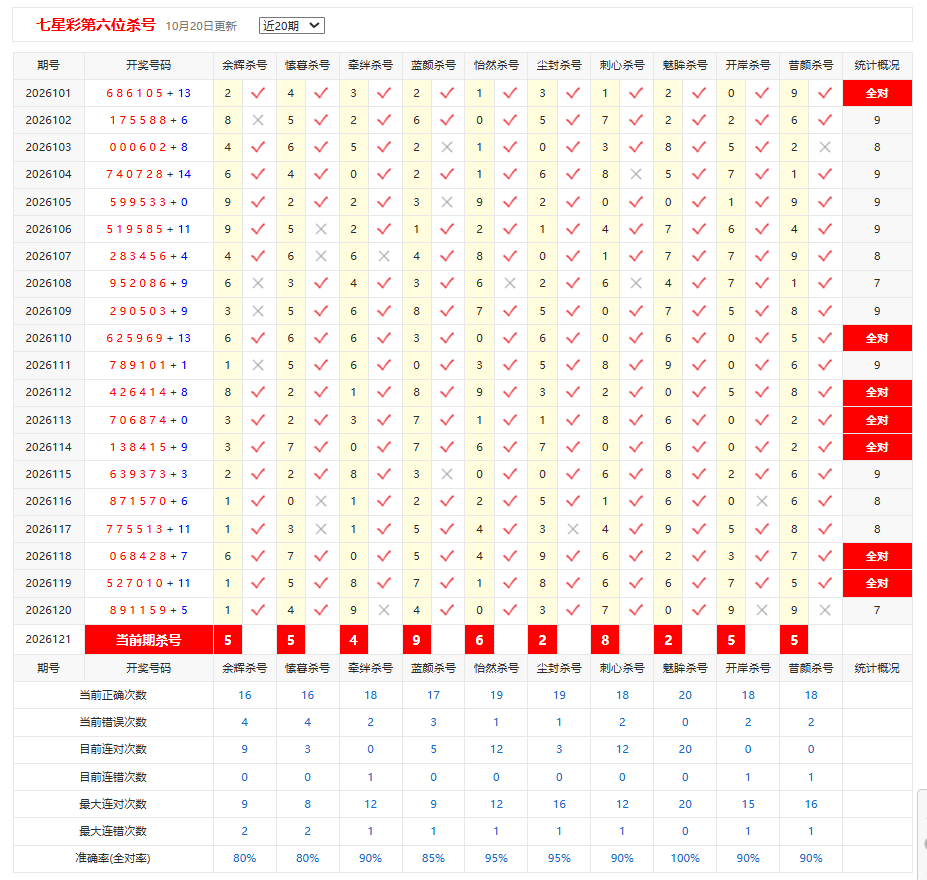Image resolution: width=927 pixels, height=880 pixels.
Task: Click the check mark for 魅眸 in row 2026110
Action: tap(699, 338)
